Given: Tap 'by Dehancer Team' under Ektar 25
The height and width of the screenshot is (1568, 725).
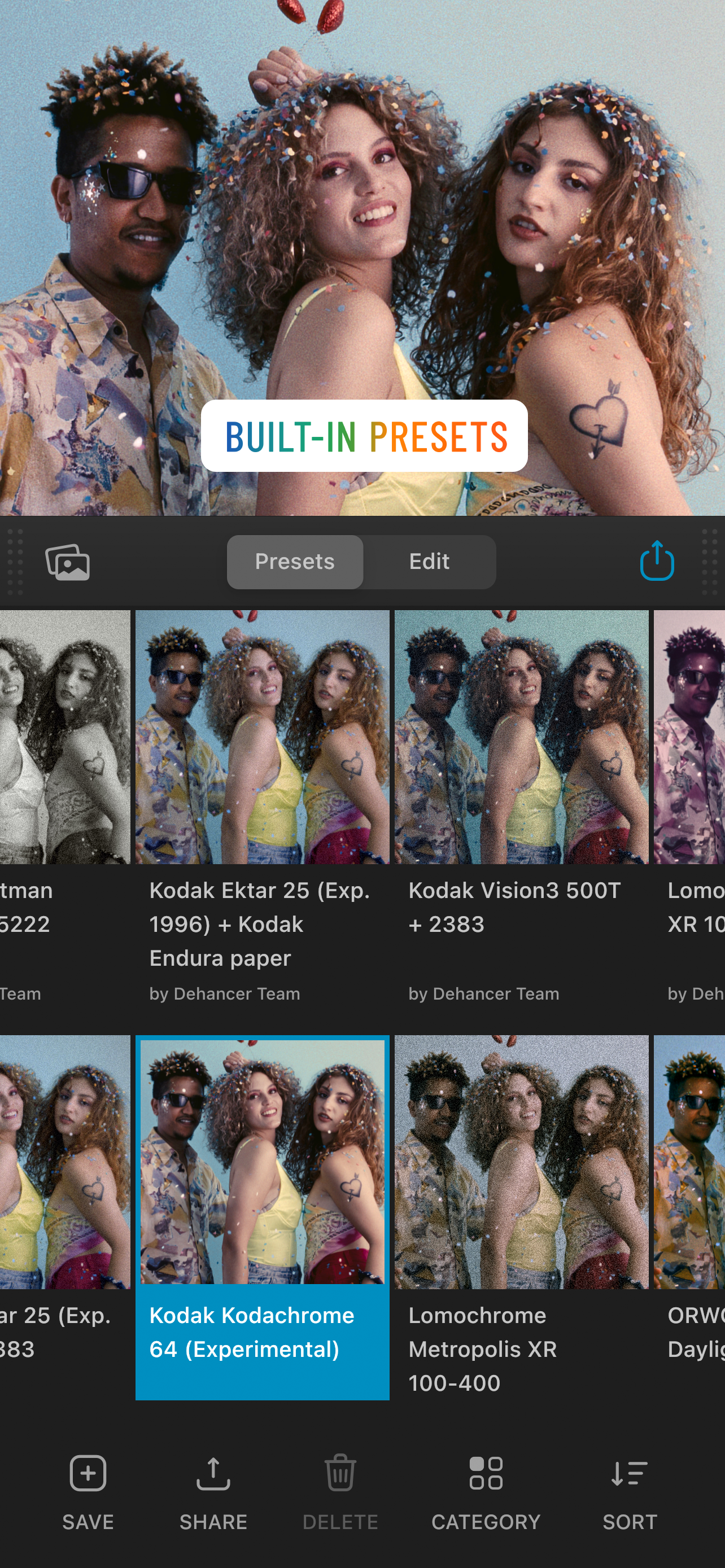Looking at the screenshot, I should [225, 994].
